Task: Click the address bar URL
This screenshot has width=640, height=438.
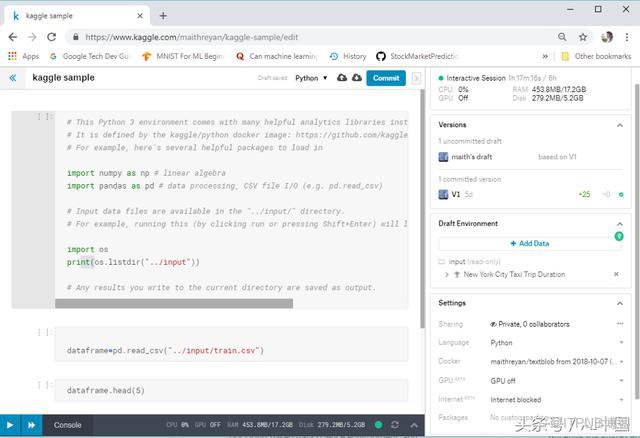Action: point(191,37)
